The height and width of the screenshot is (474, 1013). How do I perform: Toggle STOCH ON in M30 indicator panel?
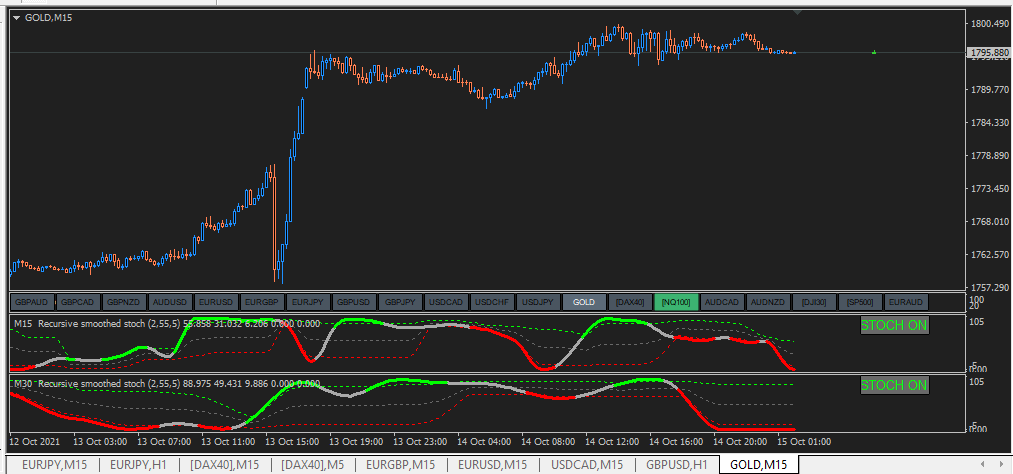click(x=894, y=386)
